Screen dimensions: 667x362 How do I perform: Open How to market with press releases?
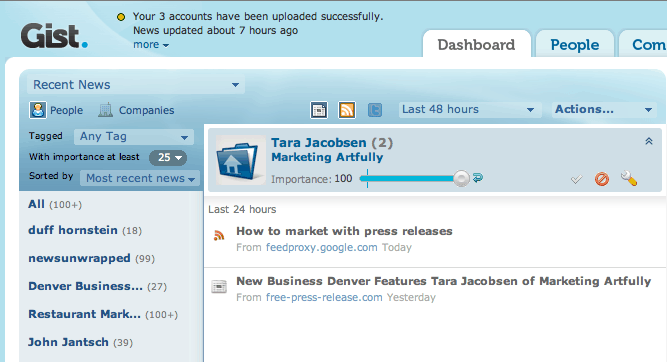pyautogui.click(x=344, y=231)
